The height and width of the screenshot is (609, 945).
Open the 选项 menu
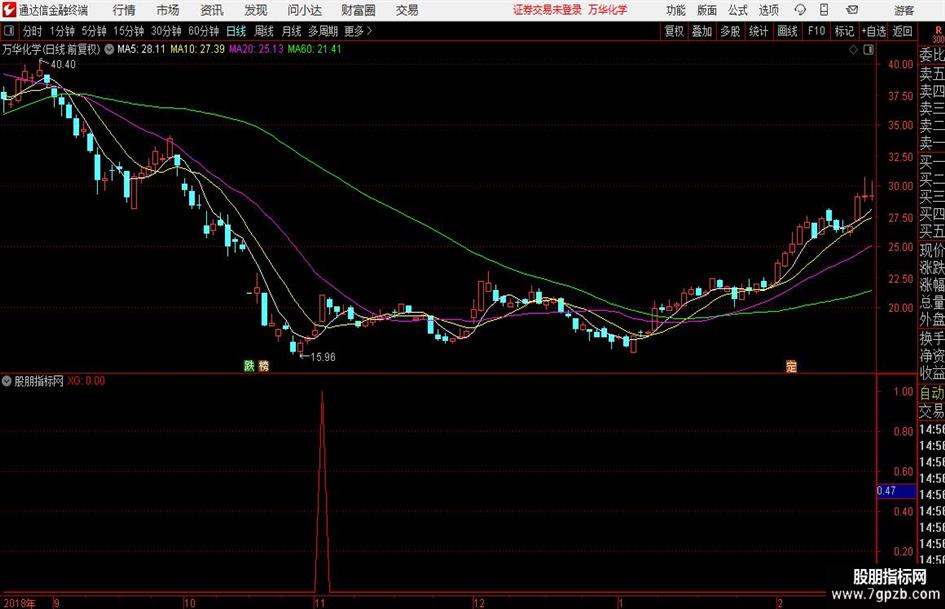tap(769, 10)
